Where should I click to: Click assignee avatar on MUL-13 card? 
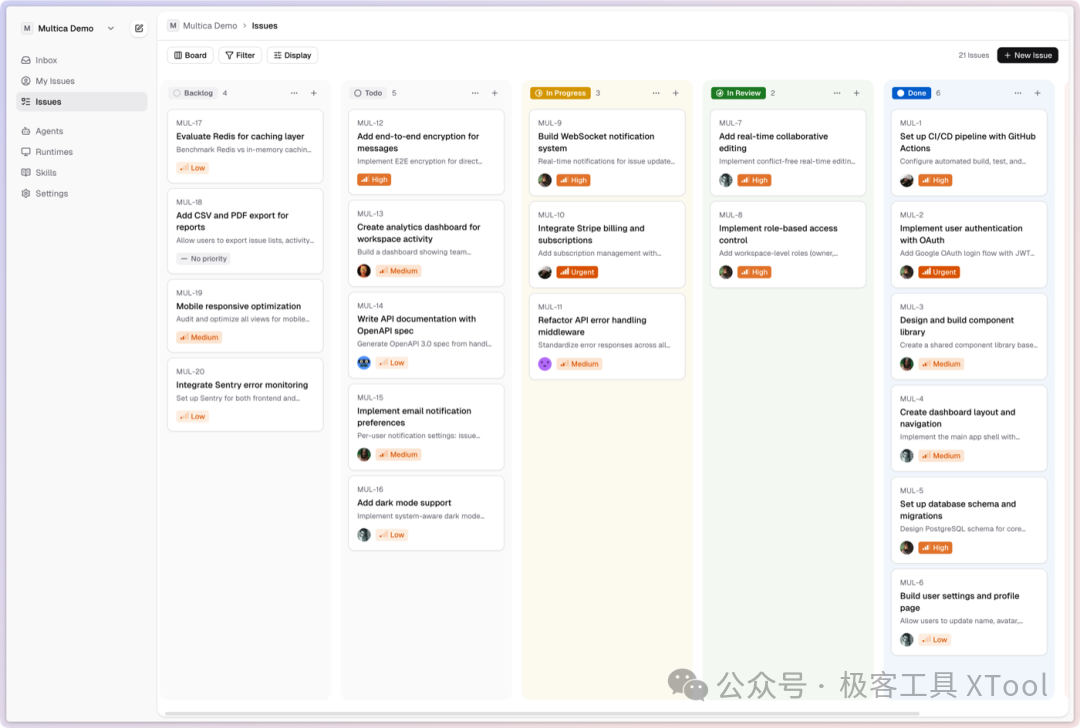(x=364, y=271)
